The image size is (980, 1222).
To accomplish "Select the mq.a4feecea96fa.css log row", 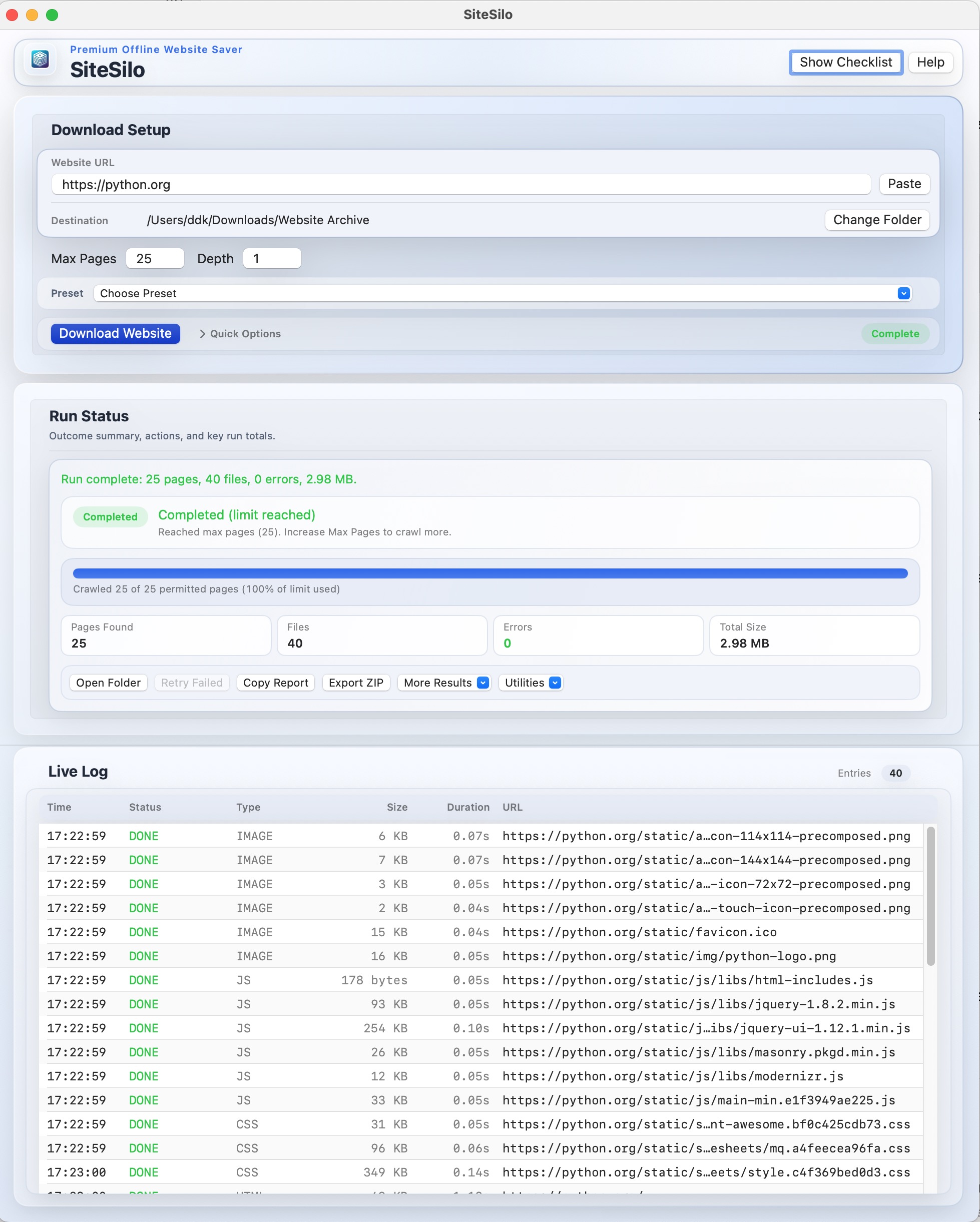I will [x=480, y=1148].
